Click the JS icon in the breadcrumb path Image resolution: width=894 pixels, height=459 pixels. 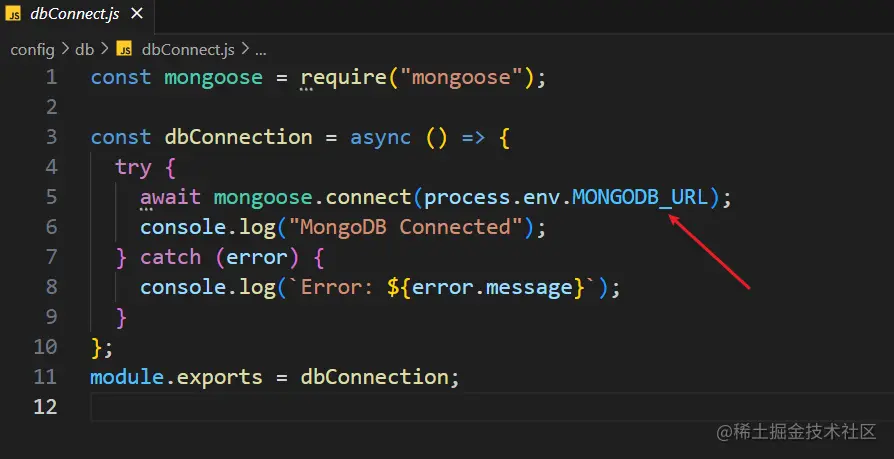(124, 50)
